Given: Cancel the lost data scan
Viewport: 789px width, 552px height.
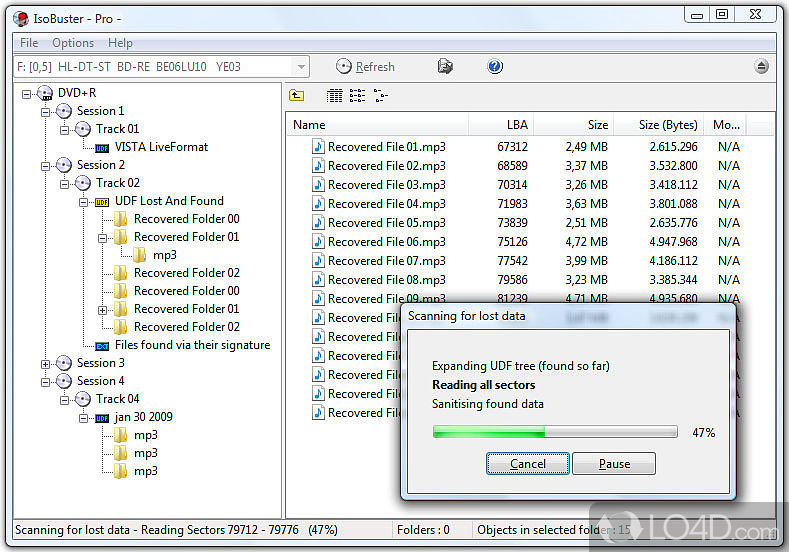Looking at the screenshot, I should 528,464.
